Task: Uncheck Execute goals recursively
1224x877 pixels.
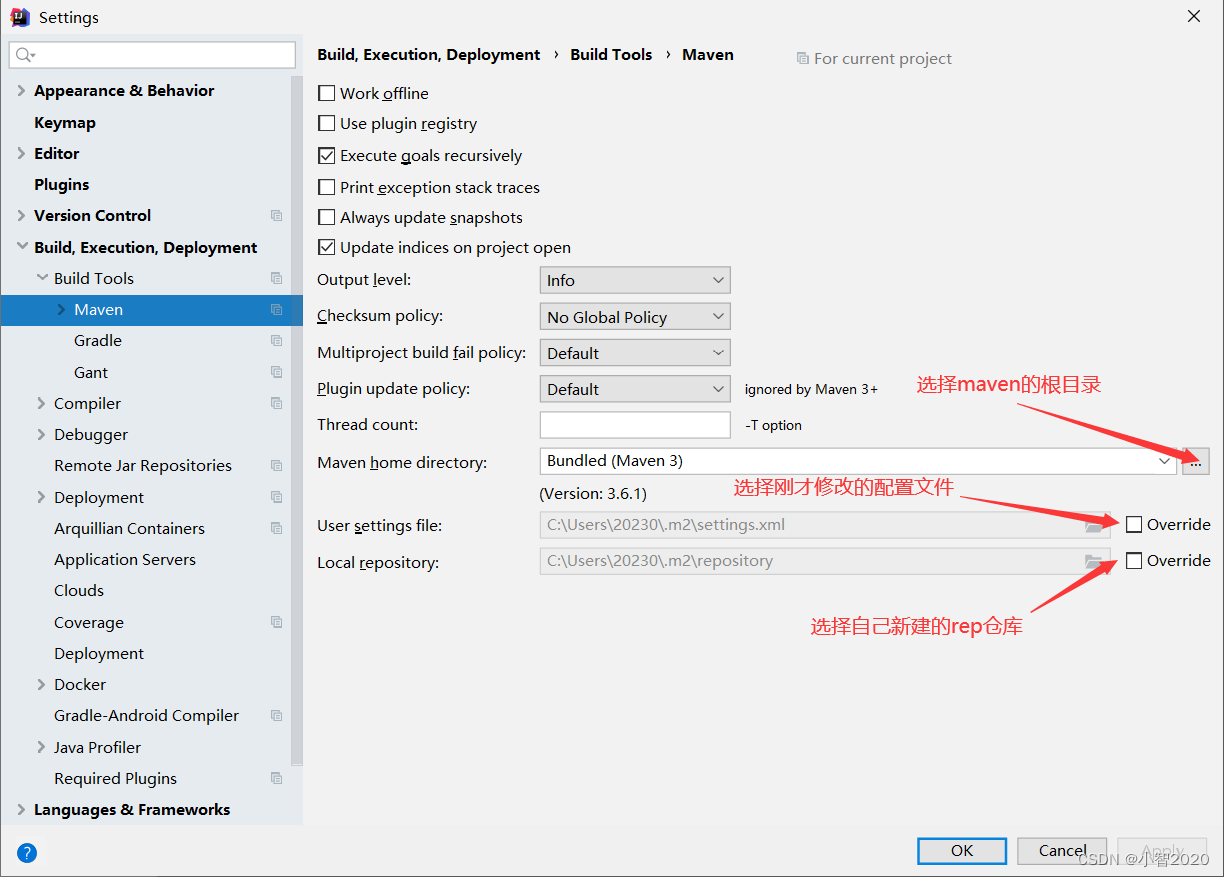Action: (x=326, y=156)
